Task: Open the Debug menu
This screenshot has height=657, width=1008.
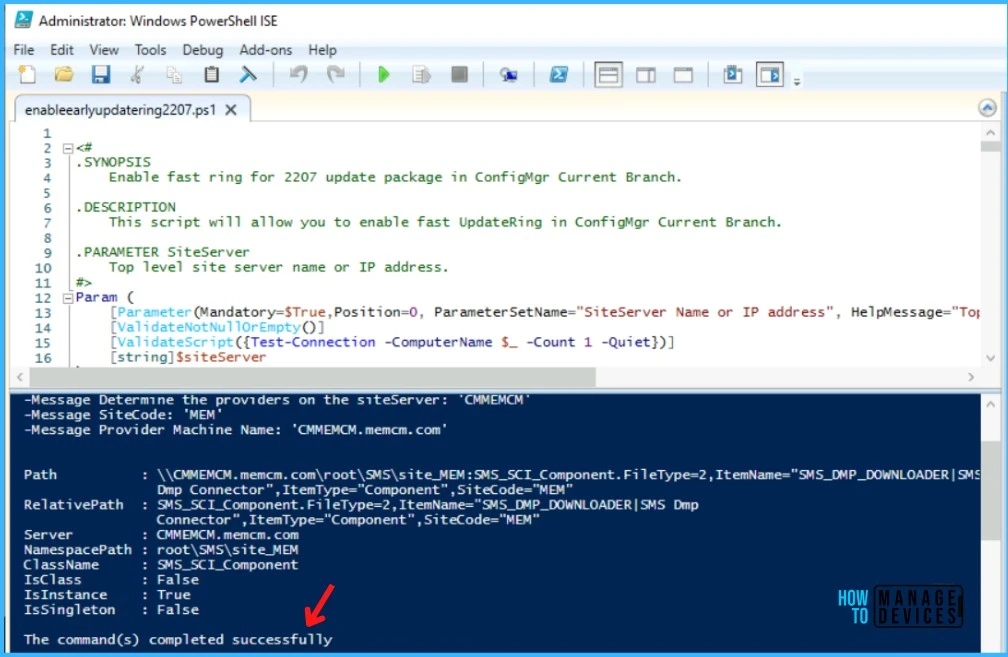Action: [202, 50]
